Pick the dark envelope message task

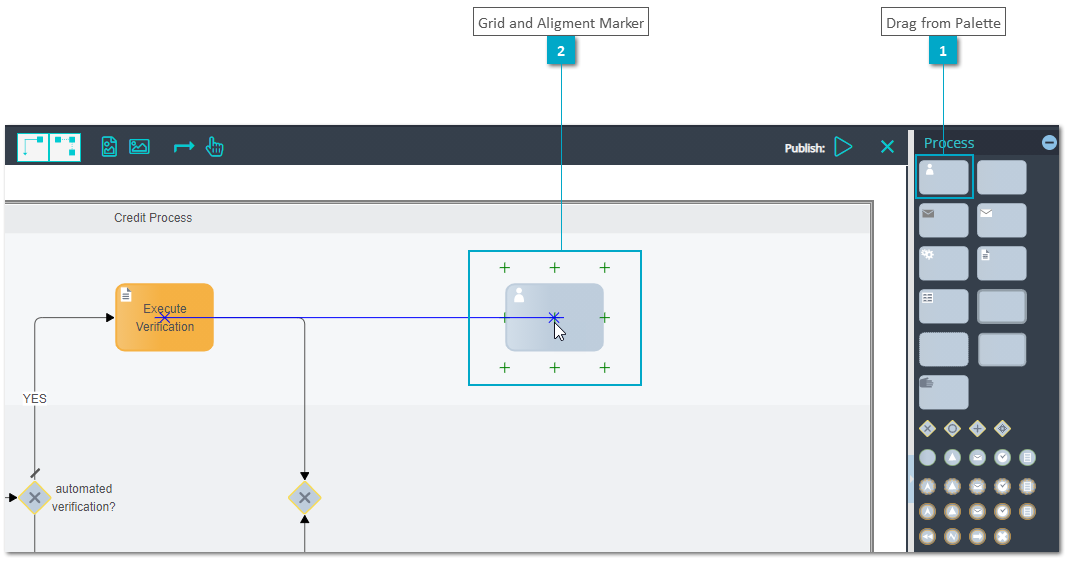point(943,220)
